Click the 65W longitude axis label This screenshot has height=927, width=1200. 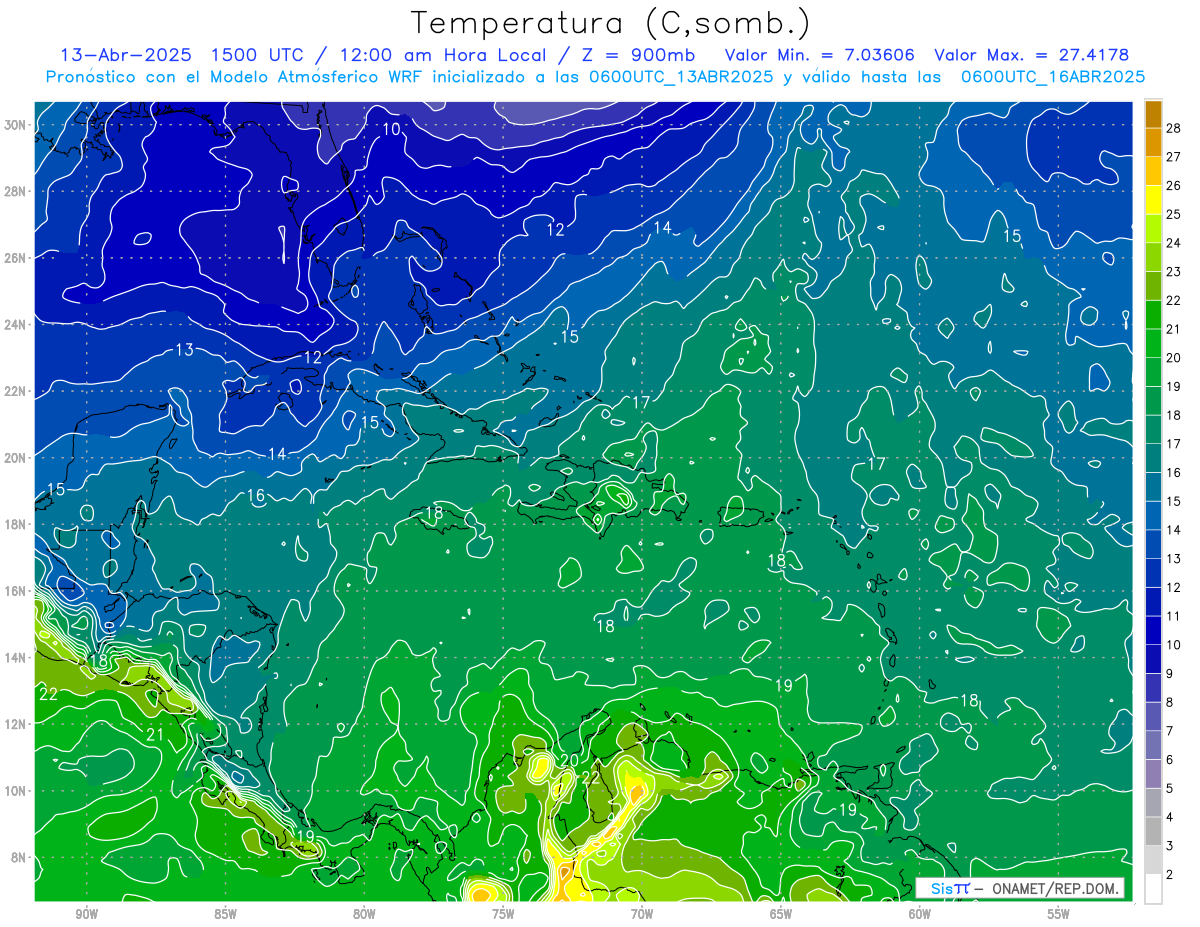[781, 914]
